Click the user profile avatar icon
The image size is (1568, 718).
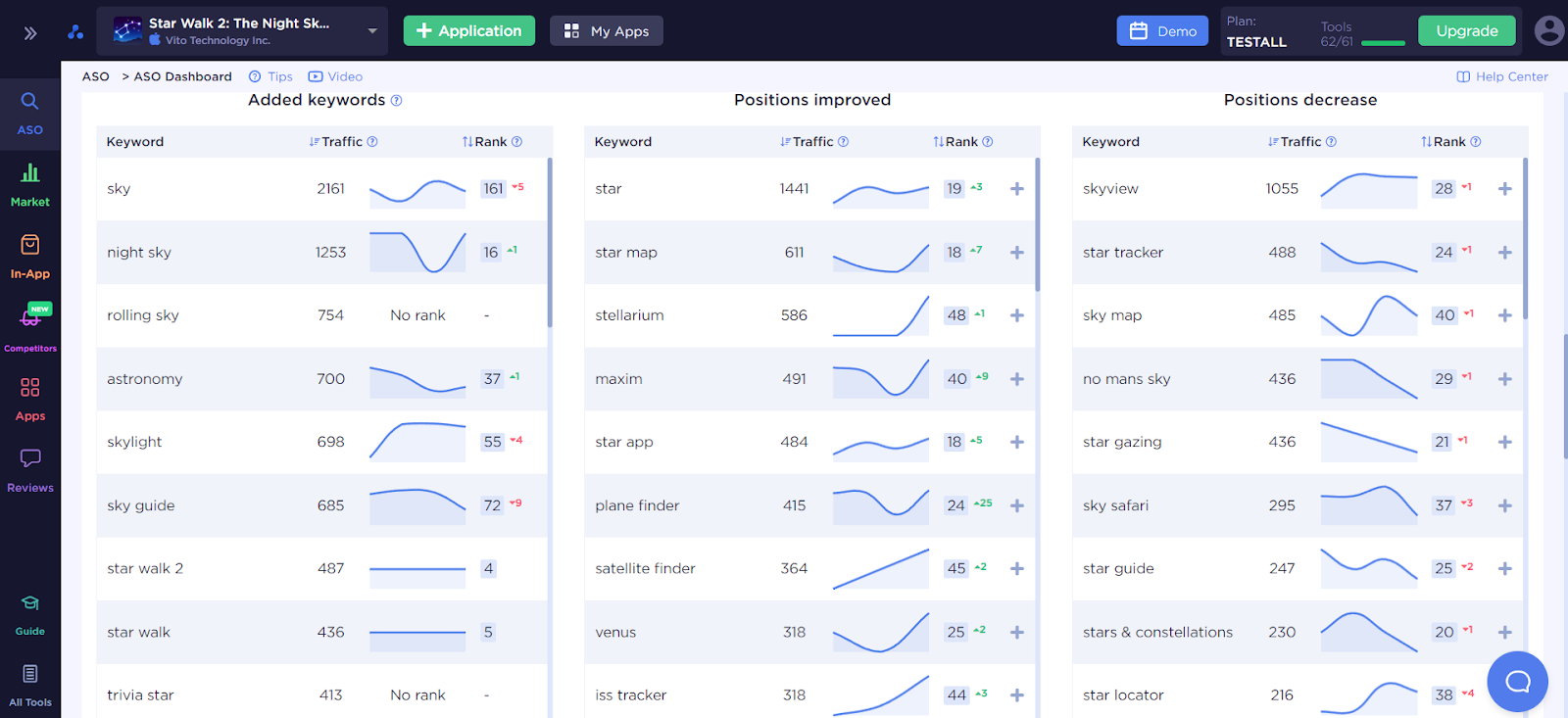(x=1549, y=30)
